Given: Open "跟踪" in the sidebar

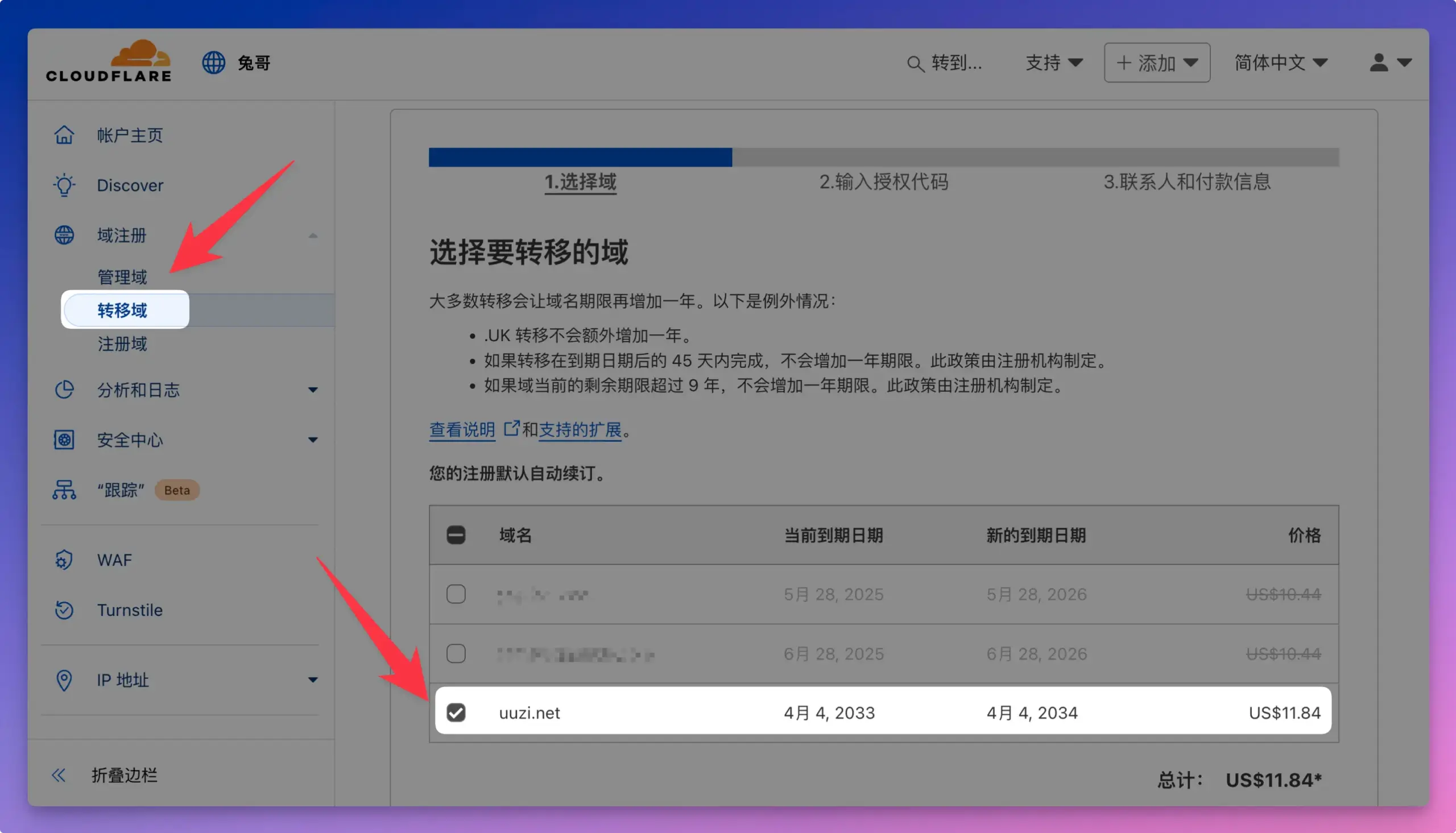Looking at the screenshot, I should coord(121,490).
